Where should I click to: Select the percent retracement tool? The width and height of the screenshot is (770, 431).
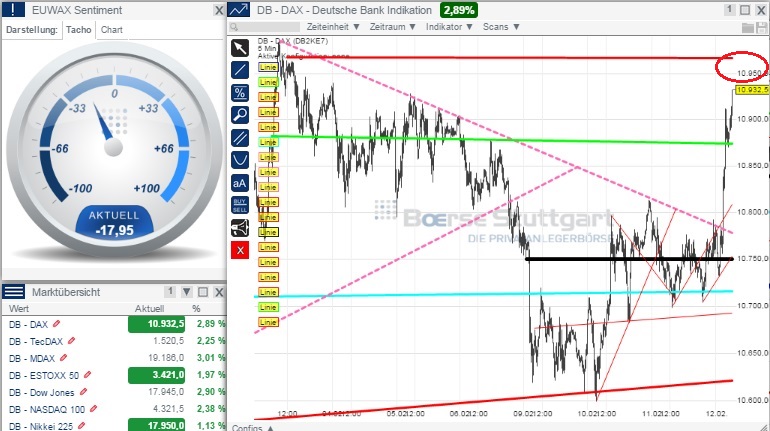(240, 92)
